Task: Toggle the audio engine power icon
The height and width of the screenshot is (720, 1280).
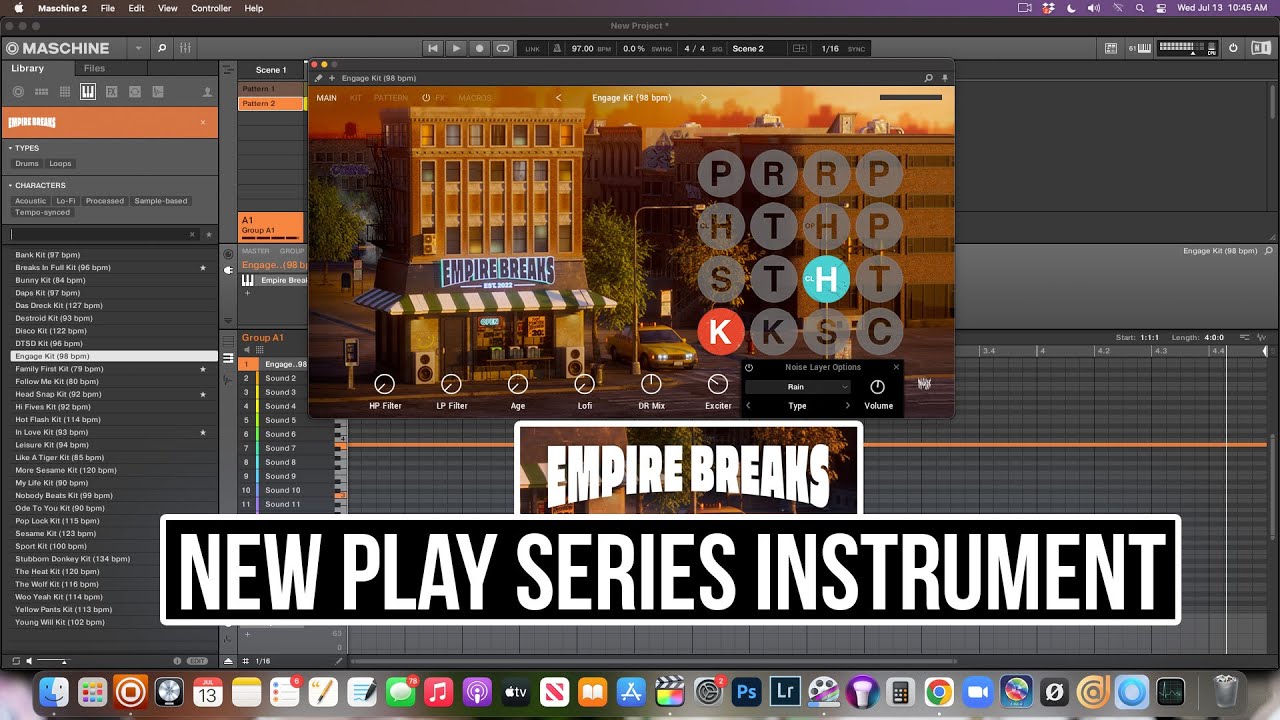Action: 1233,48
